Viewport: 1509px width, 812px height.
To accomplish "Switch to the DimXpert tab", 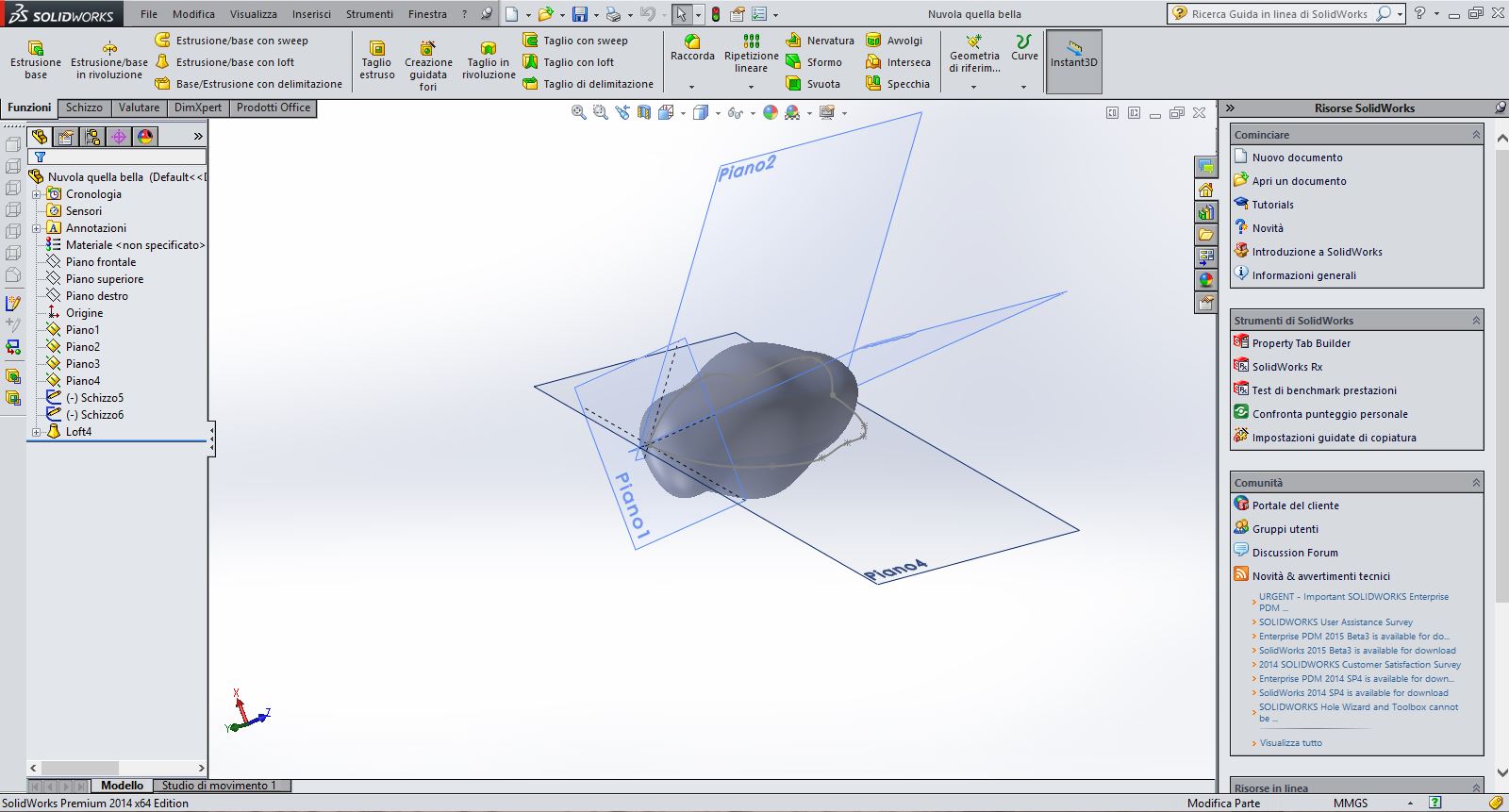I will point(198,108).
